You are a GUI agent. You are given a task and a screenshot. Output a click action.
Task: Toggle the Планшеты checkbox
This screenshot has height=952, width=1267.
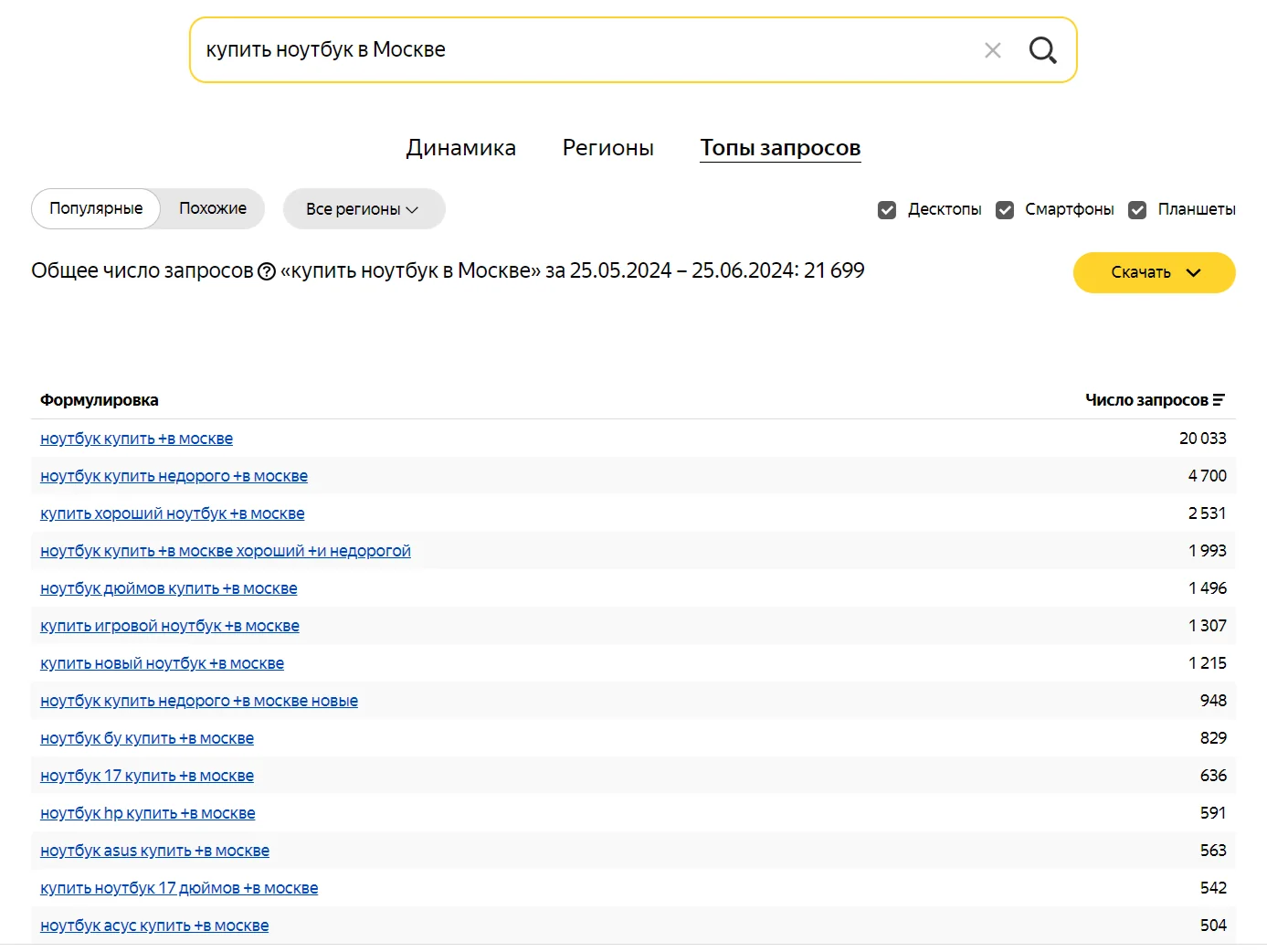(x=1137, y=210)
